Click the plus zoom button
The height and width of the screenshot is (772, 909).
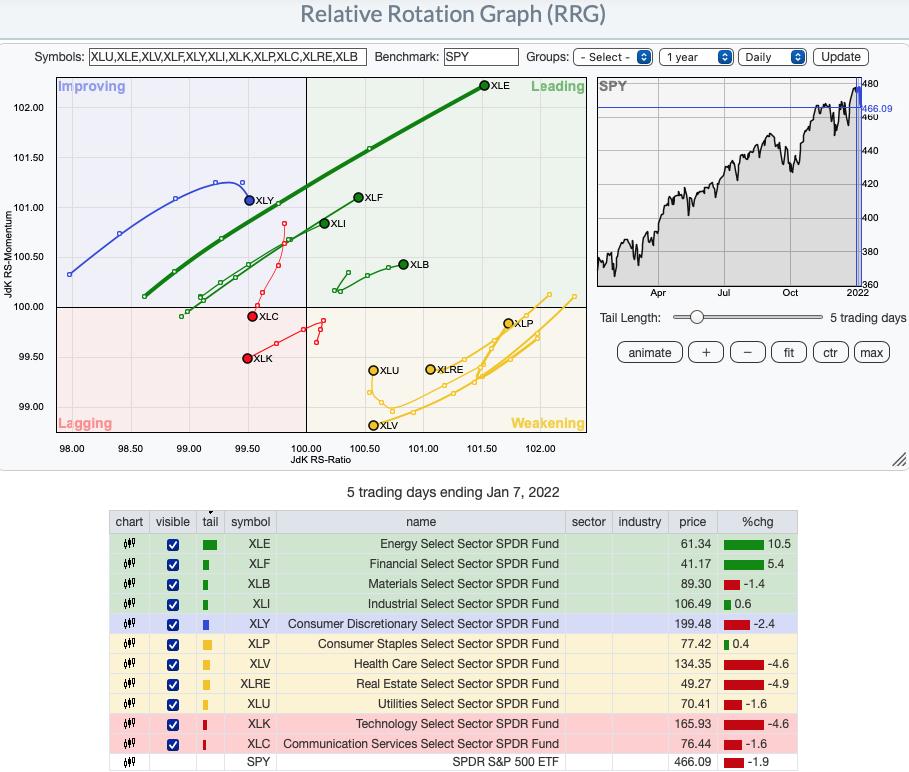(x=706, y=352)
